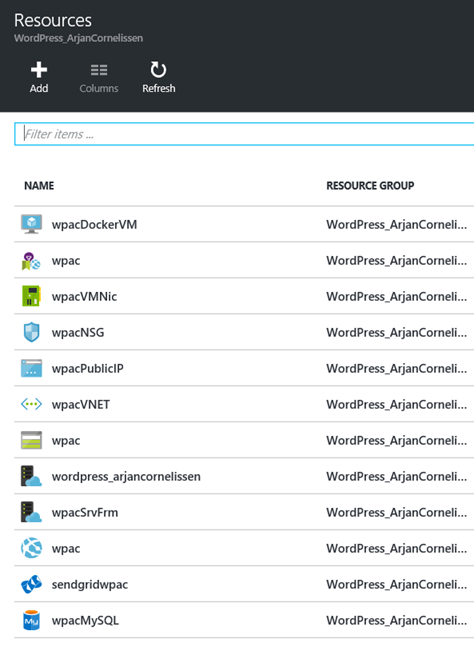
Task: Click the Filter items text field
Action: pos(244,134)
